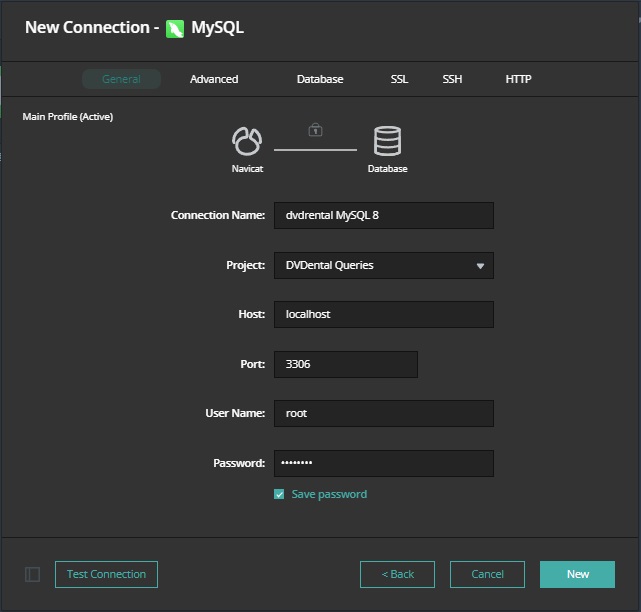Click the Host field containing localhost
Viewport: 641px width, 612px height.
(384, 314)
